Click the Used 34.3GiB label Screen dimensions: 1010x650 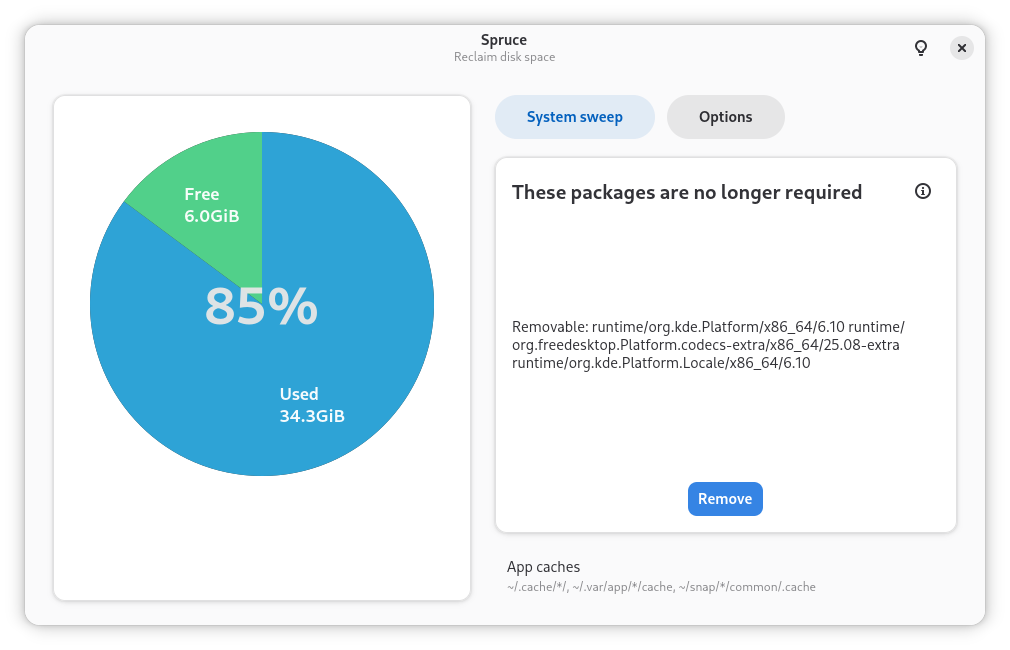tap(312, 405)
